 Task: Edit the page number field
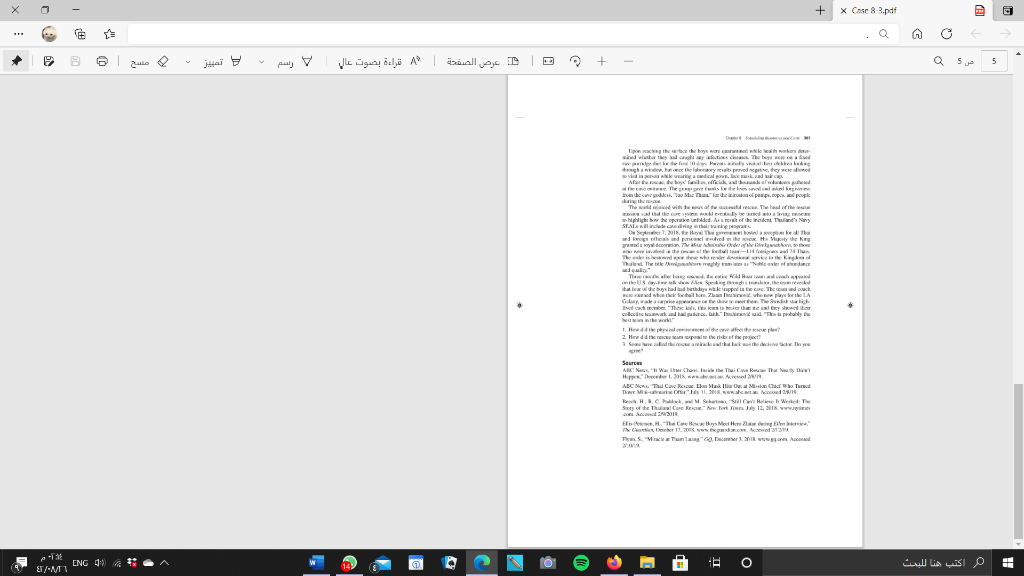[994, 61]
